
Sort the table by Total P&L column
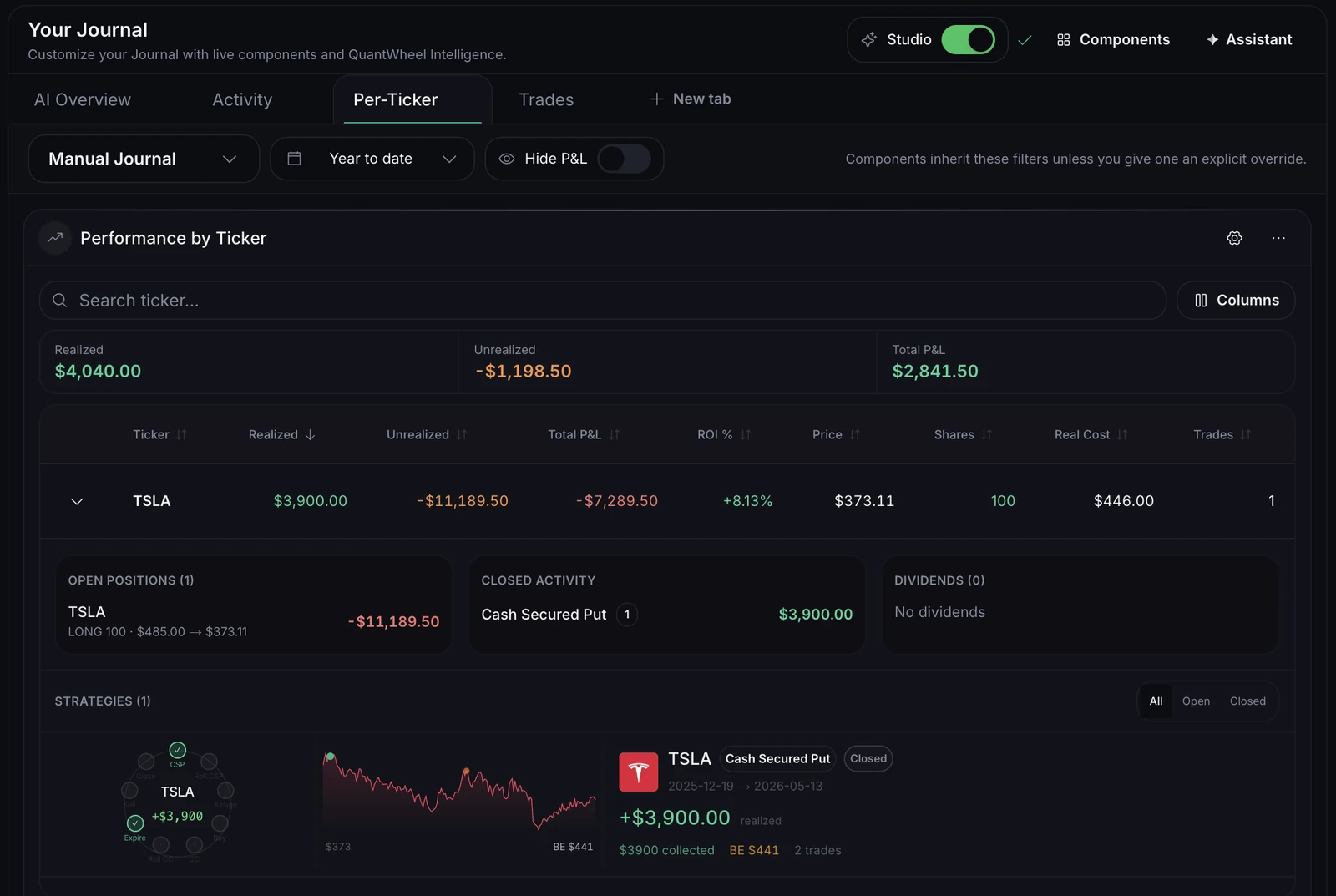click(584, 435)
